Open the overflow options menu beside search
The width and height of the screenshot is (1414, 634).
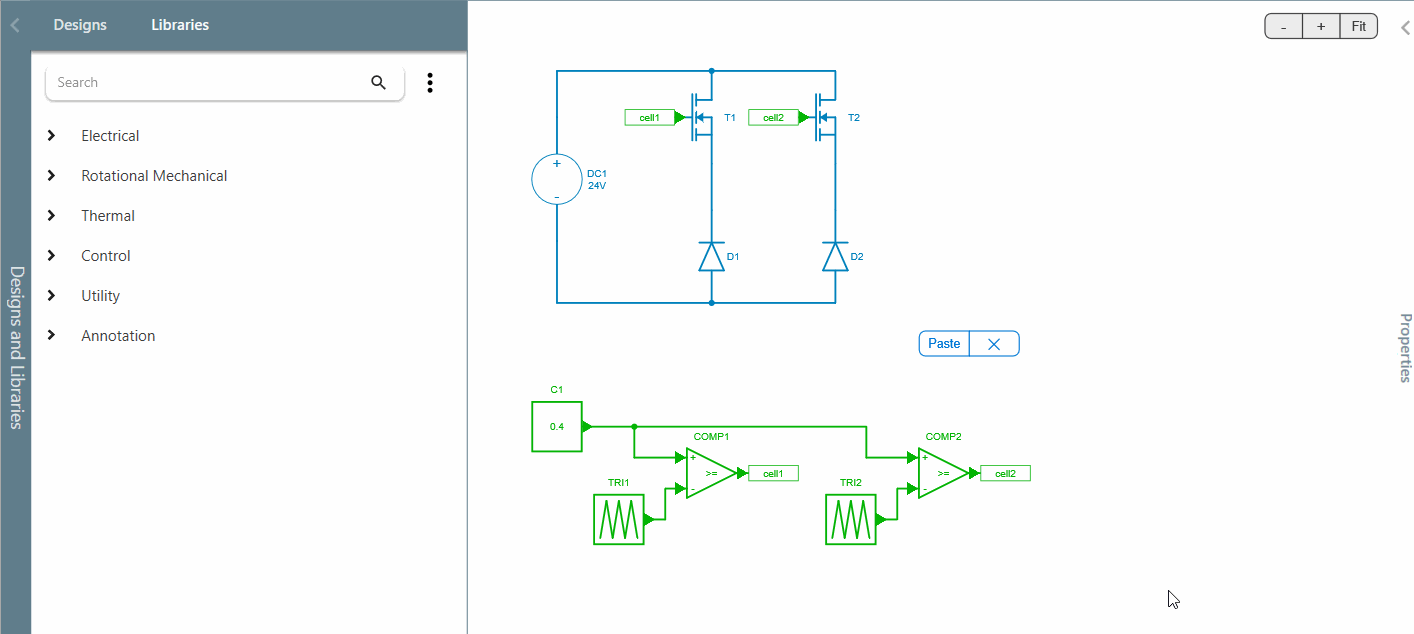429,83
